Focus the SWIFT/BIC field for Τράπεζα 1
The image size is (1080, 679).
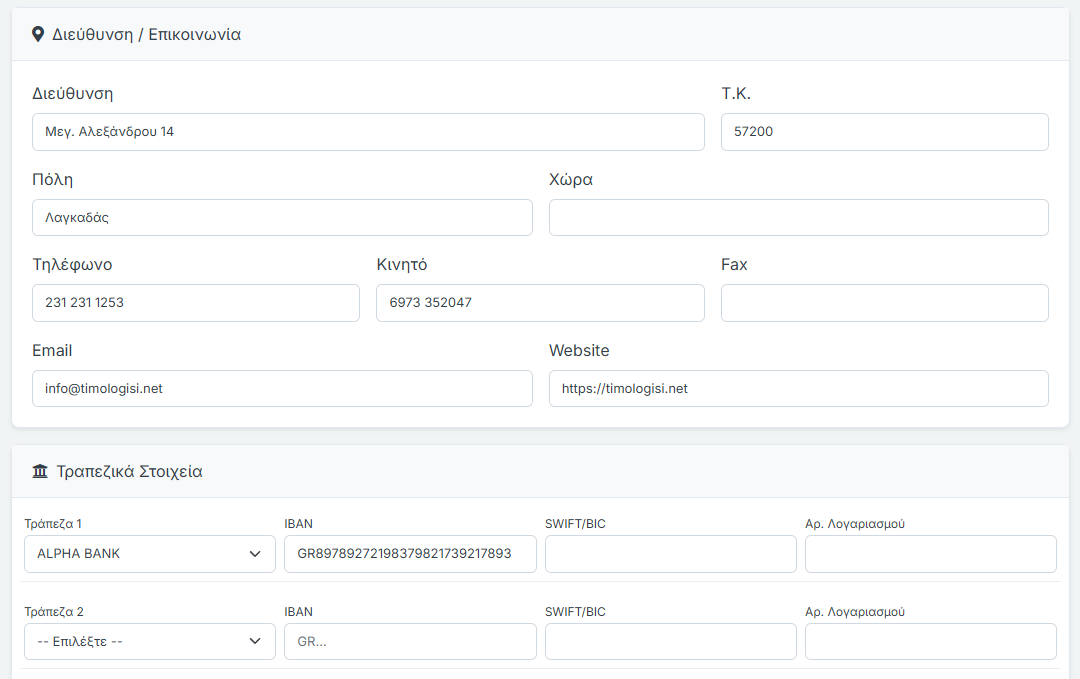(x=670, y=554)
